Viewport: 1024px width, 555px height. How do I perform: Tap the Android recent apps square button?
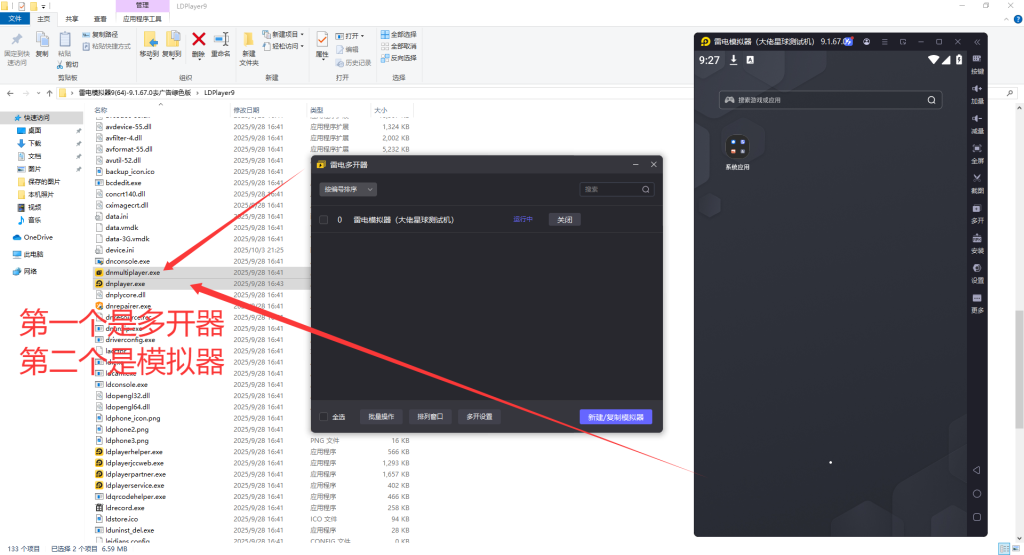[976, 517]
